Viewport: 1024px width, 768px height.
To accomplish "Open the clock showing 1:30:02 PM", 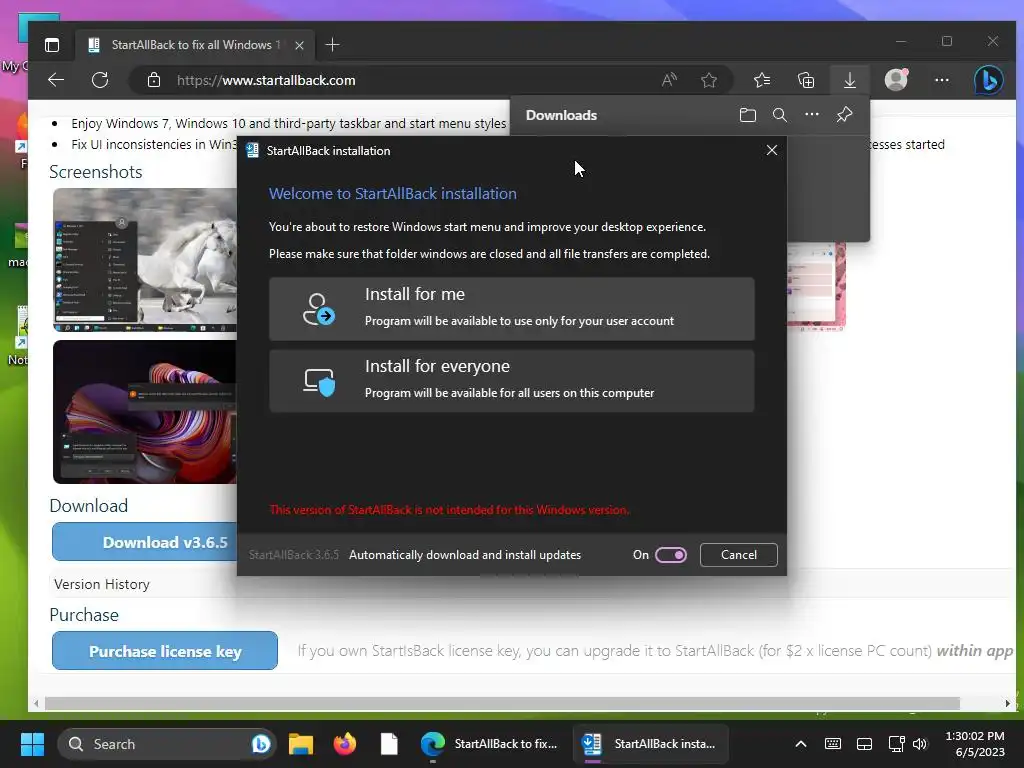I will (x=976, y=744).
